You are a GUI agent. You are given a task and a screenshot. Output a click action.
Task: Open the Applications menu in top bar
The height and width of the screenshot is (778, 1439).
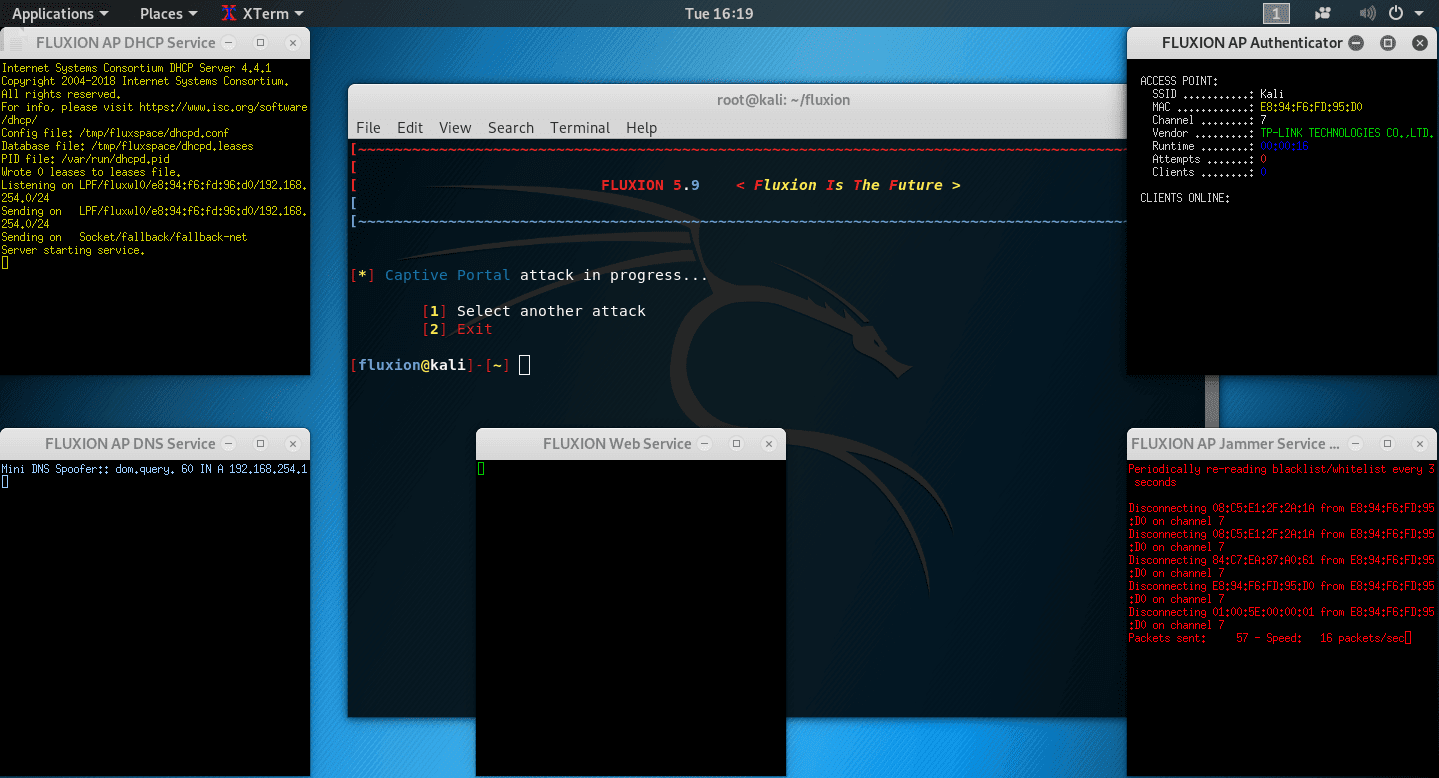coord(60,13)
